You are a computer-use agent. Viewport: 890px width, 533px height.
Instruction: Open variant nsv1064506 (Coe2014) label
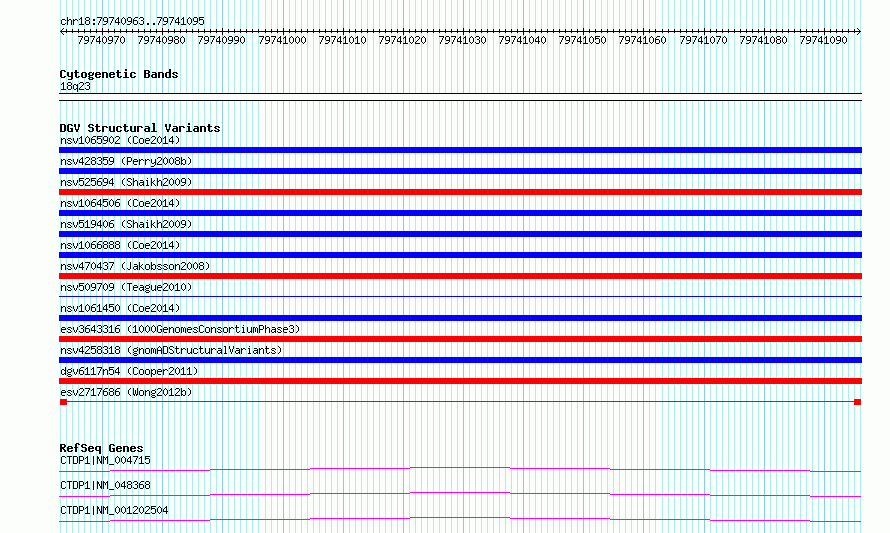coord(120,203)
